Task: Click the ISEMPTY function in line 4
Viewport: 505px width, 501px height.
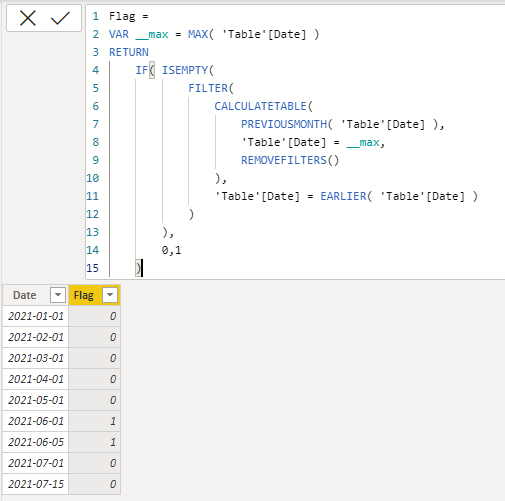Action: (185, 70)
